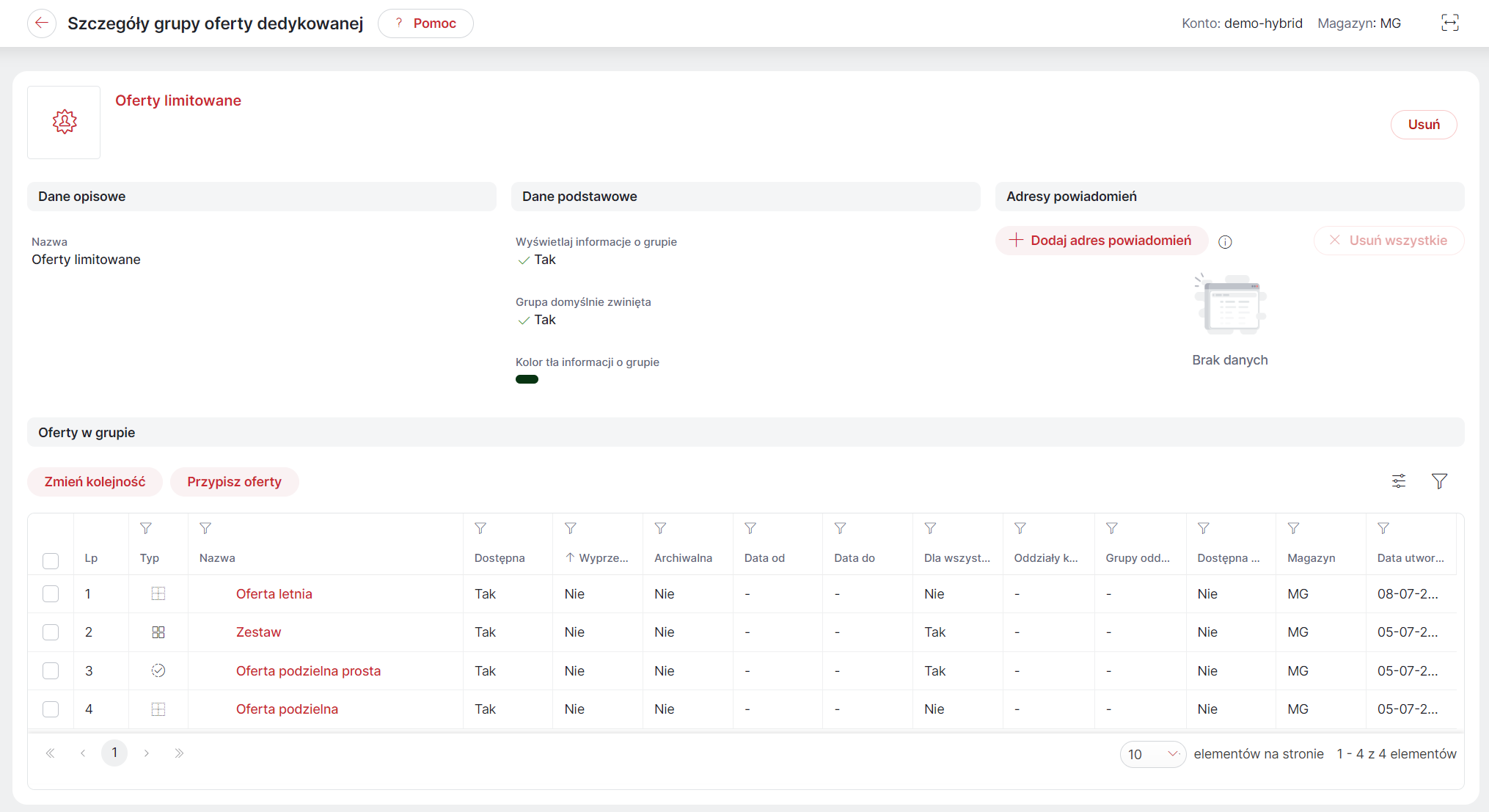The width and height of the screenshot is (1489, 812).
Task: Go to the next page
Action: pyautogui.click(x=147, y=753)
